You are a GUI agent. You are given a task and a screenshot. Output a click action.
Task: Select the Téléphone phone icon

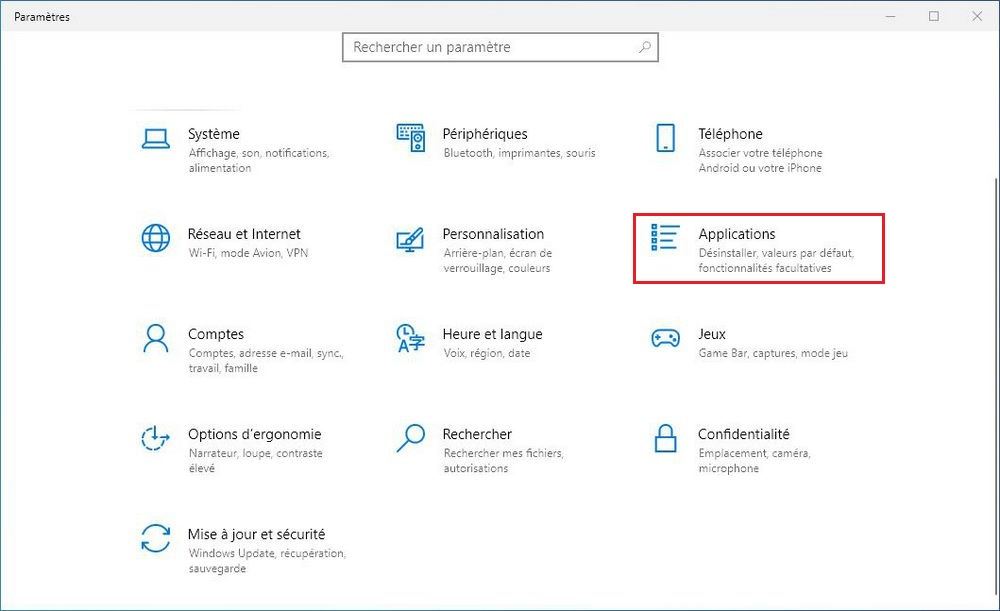click(x=664, y=138)
